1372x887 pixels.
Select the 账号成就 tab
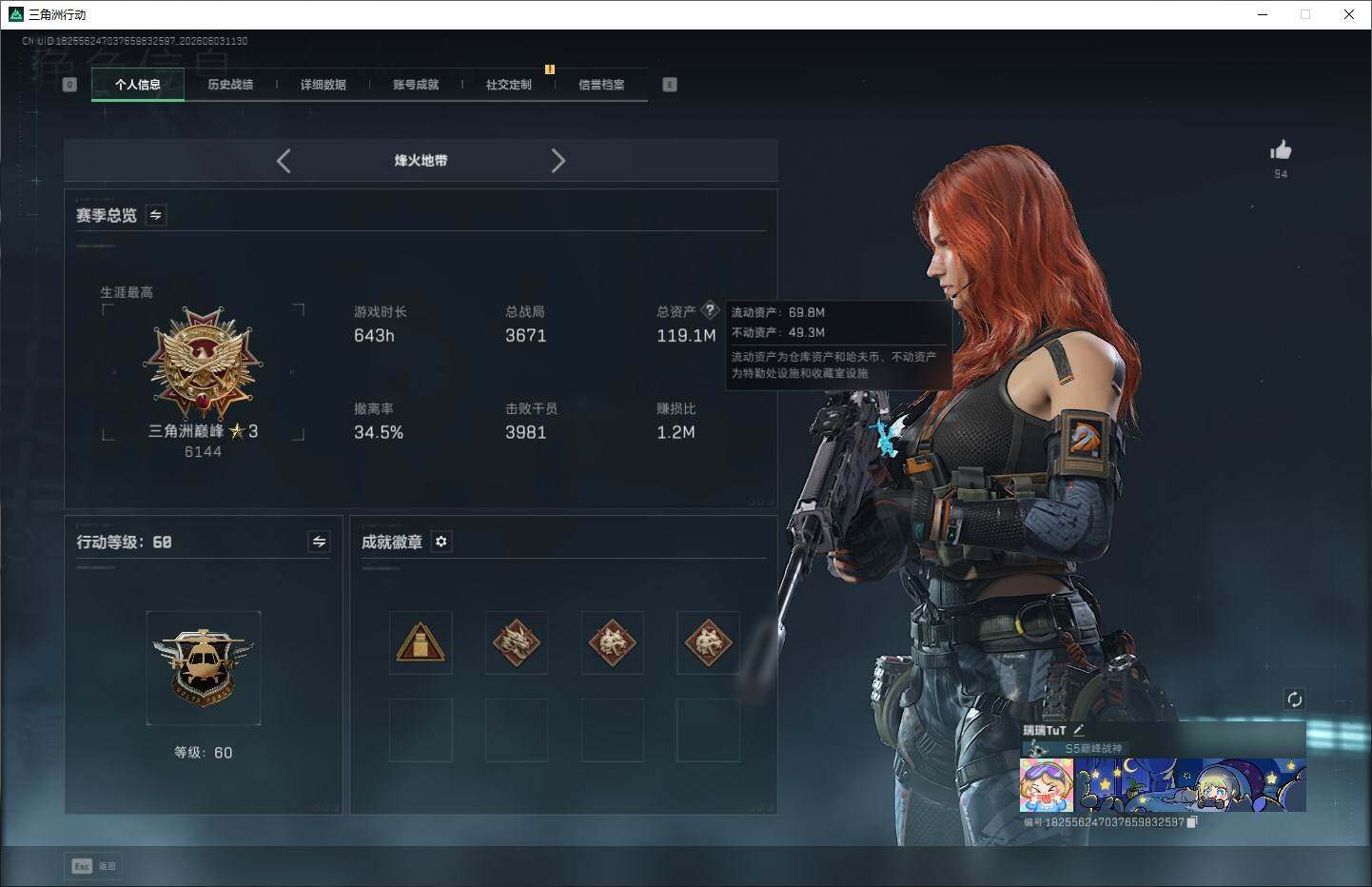(x=416, y=85)
